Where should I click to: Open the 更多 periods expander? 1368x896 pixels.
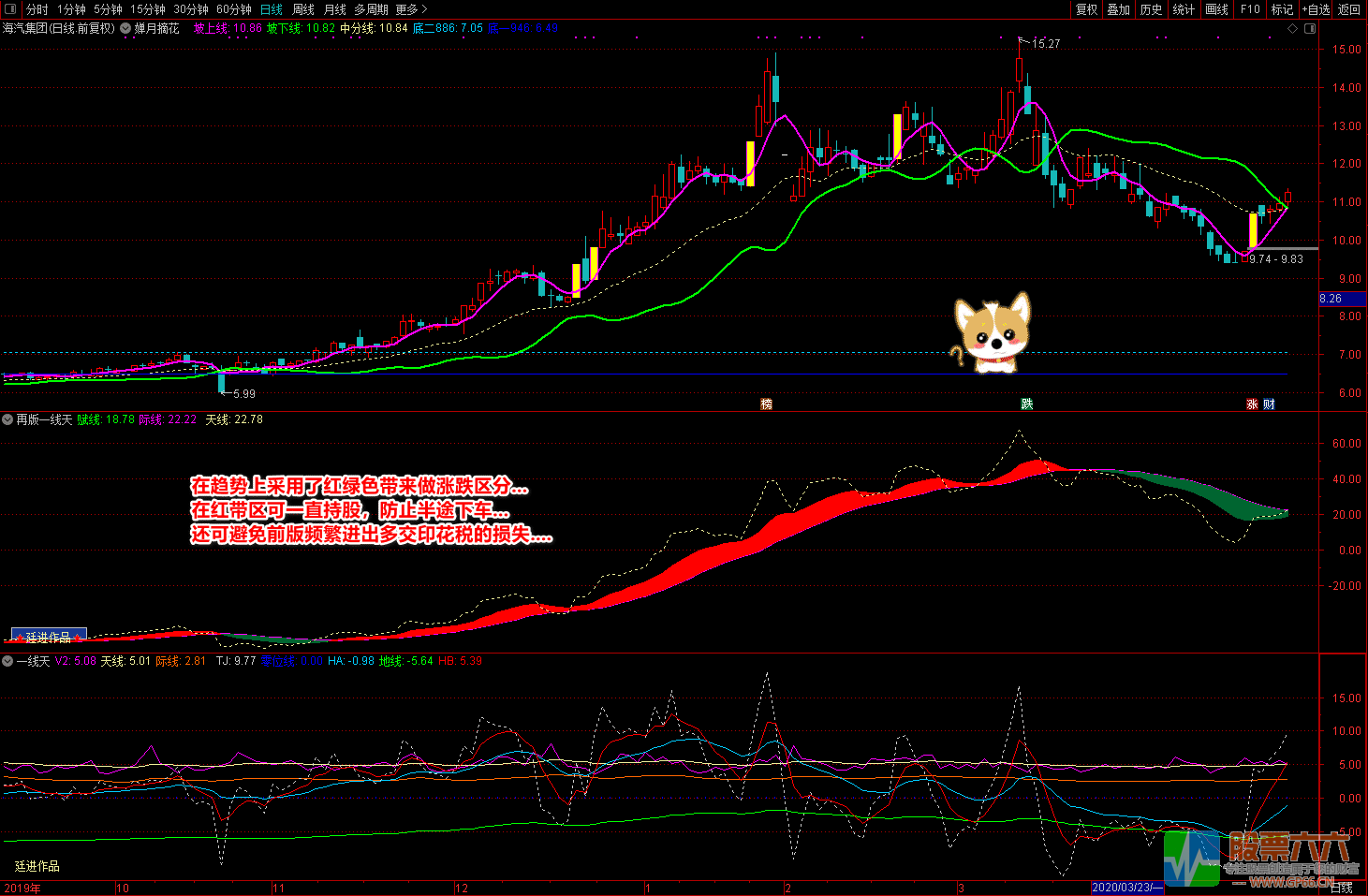tap(411, 9)
